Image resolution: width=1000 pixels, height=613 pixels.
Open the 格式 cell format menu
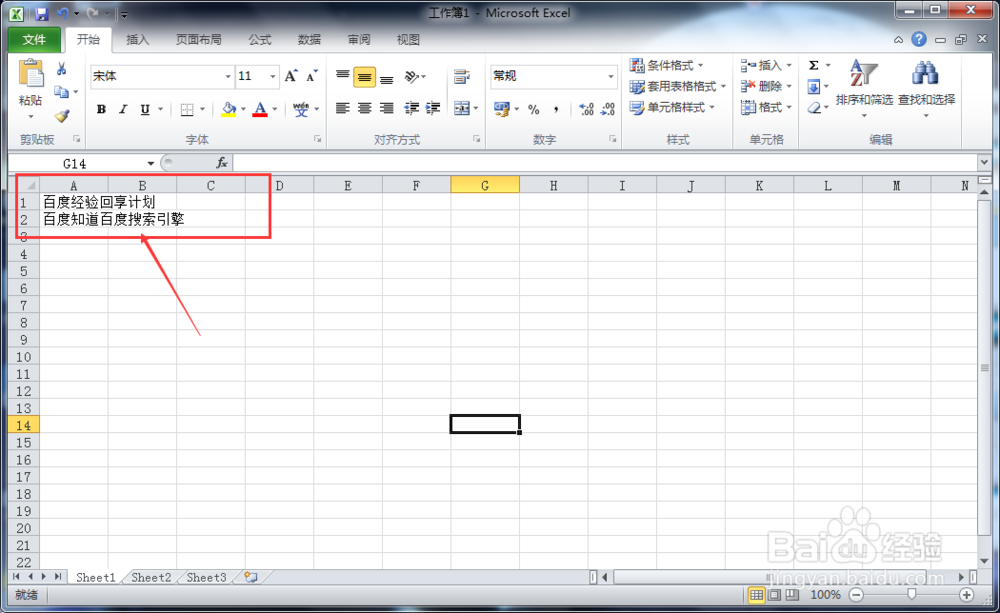pos(765,107)
